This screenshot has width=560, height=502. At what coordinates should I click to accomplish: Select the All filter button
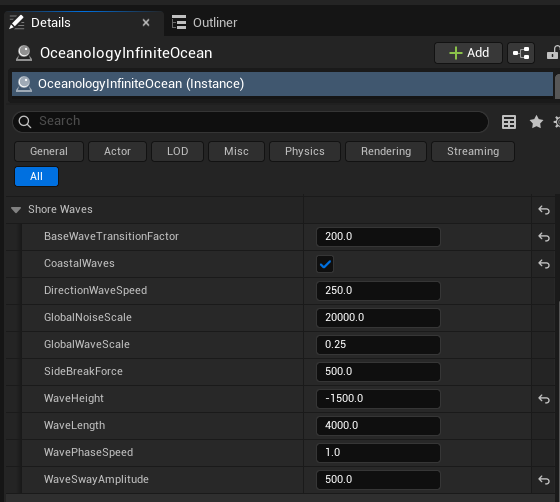36,176
